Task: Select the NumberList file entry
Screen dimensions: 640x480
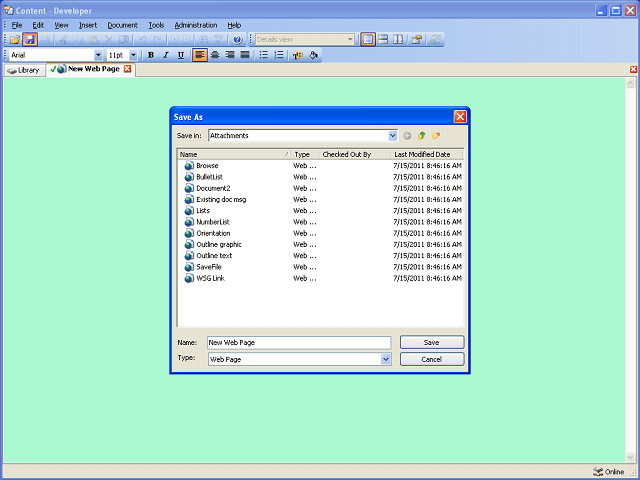Action: [x=213, y=222]
